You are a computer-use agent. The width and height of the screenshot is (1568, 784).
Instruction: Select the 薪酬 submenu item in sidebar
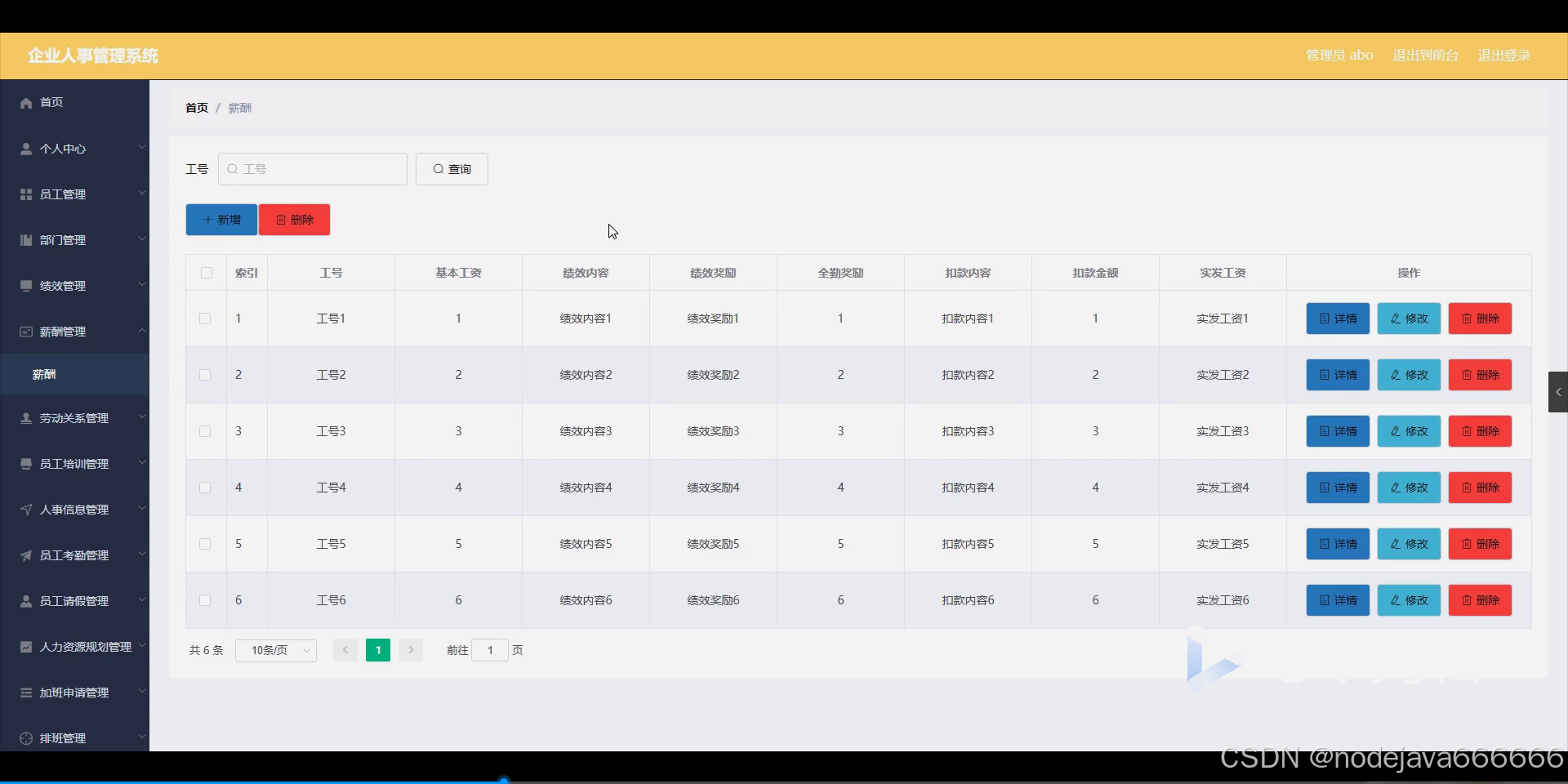(x=74, y=374)
